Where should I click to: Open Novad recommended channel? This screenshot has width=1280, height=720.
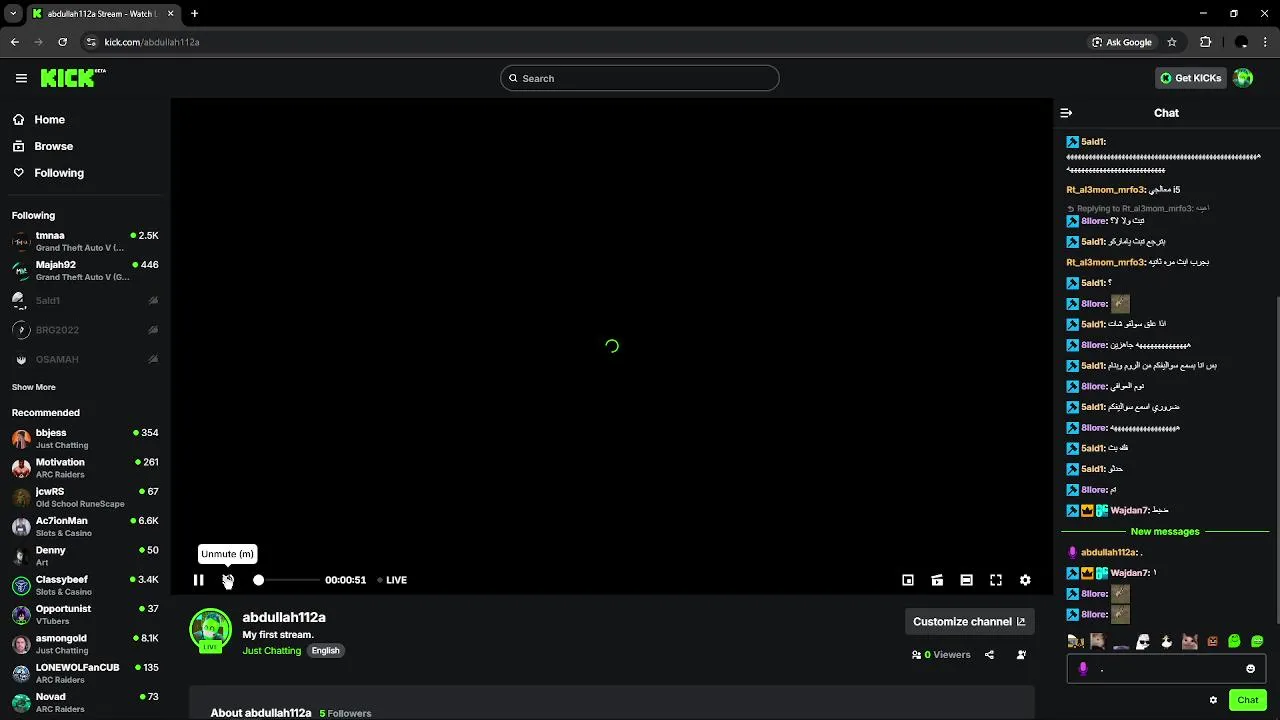(x=85, y=702)
